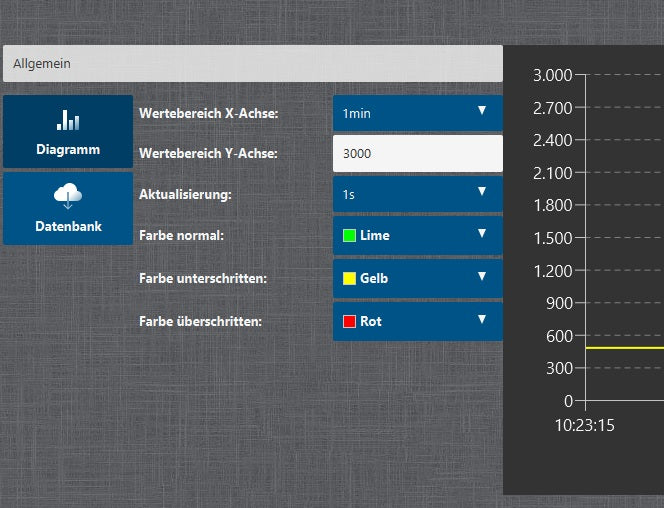Focus the Wertebereich Y-Achse field showing 3000
Image resolution: width=664 pixels, height=508 pixels.
tap(417, 154)
